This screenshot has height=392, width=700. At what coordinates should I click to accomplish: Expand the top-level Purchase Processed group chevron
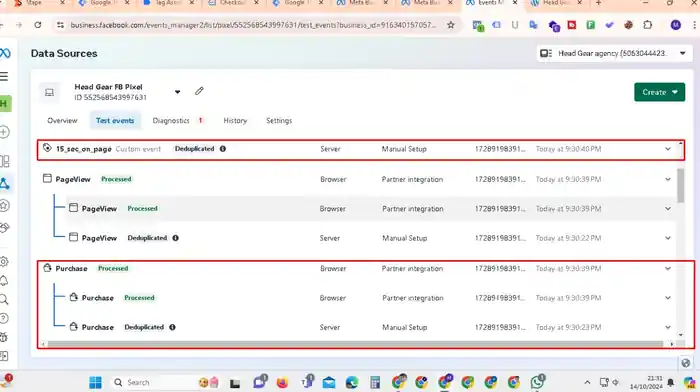point(668,268)
